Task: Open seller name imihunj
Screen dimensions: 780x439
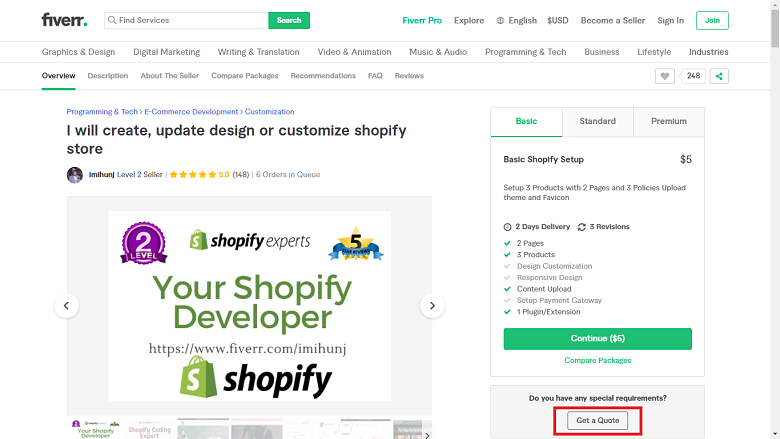Action: pyautogui.click(x=101, y=175)
